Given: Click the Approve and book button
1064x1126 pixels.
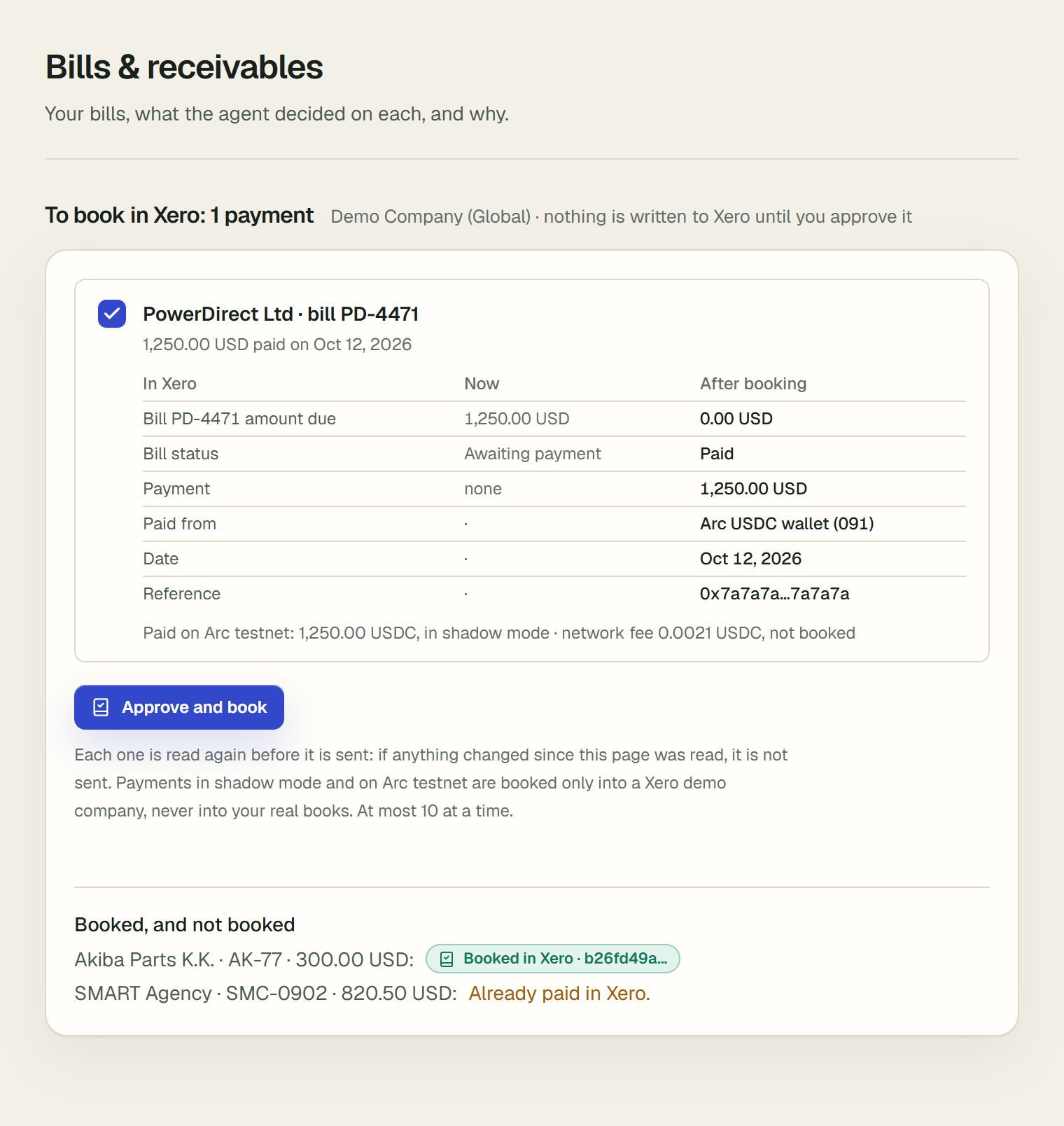Looking at the screenshot, I should click(179, 707).
